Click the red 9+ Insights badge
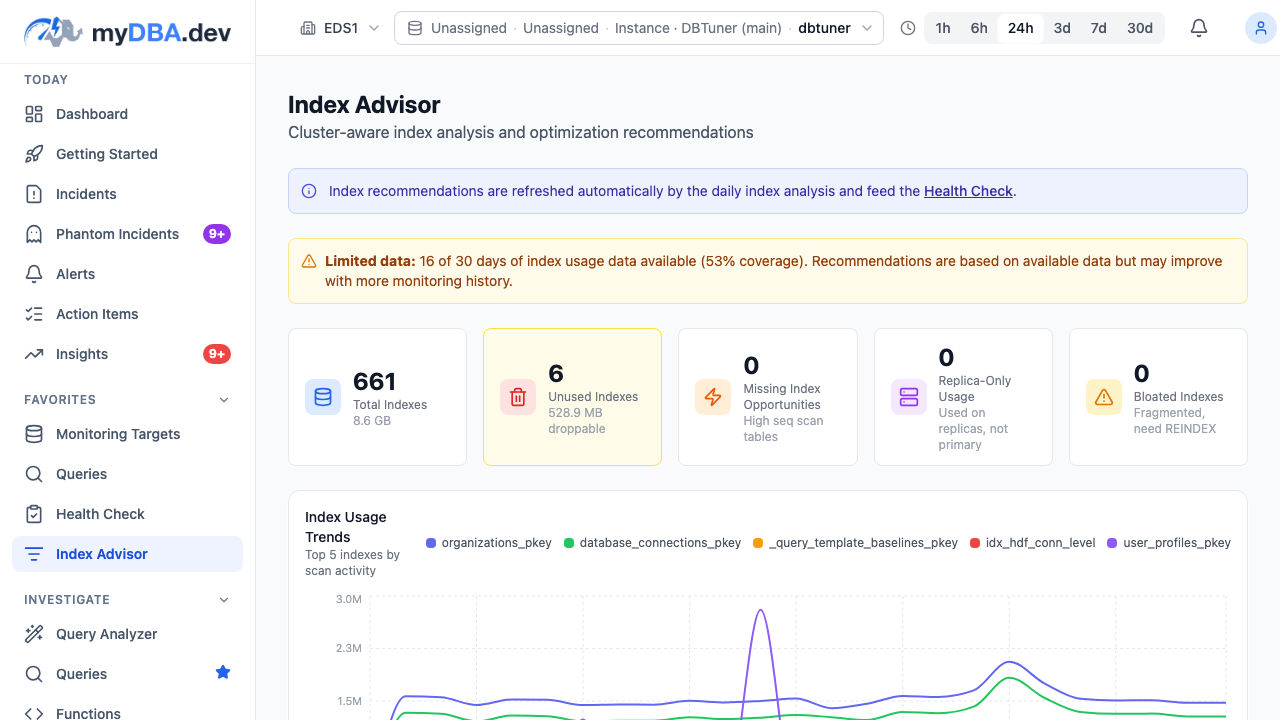The image size is (1280, 720). [217, 354]
